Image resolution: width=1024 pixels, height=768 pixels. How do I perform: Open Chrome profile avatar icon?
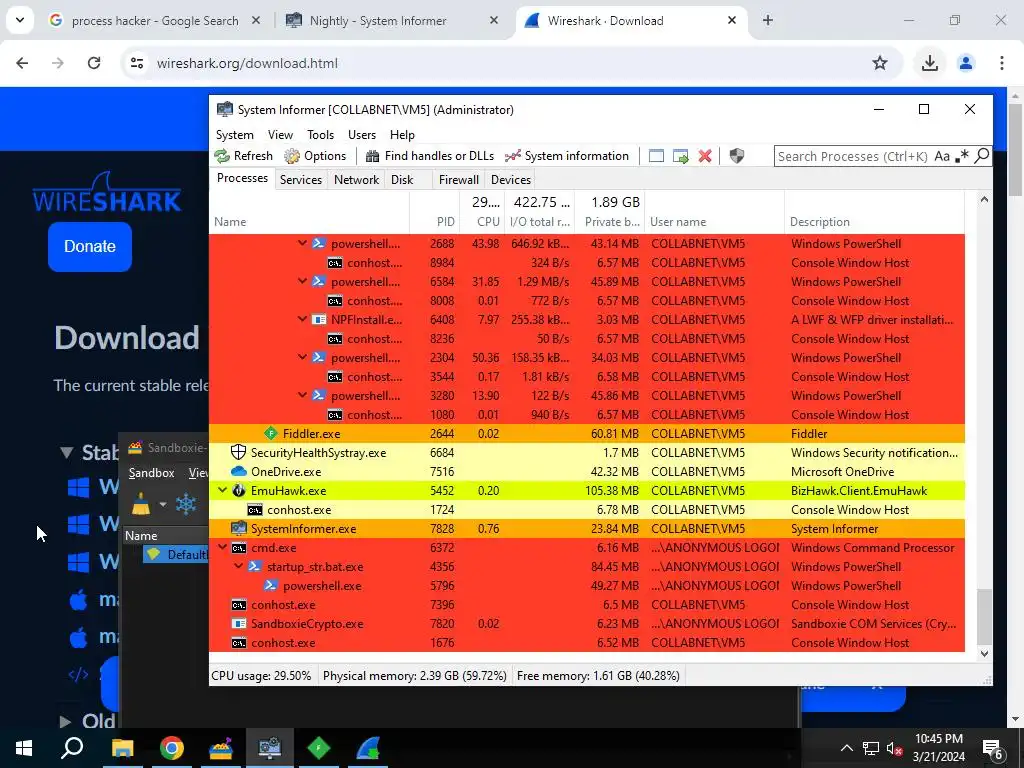click(965, 63)
